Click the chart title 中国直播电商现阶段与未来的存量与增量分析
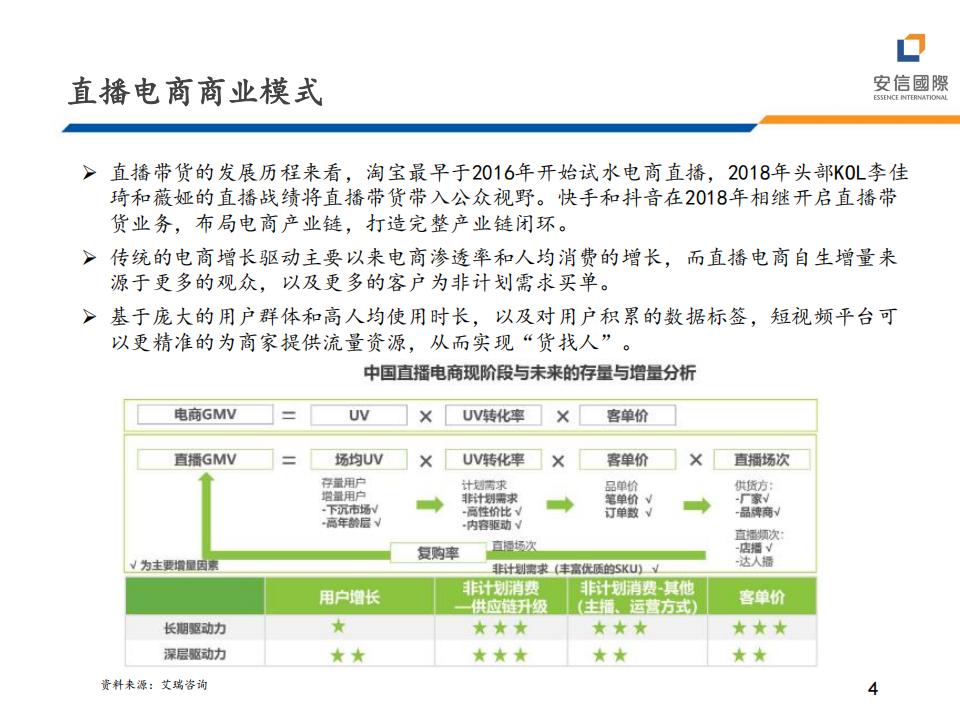The height and width of the screenshot is (720, 960). (x=530, y=372)
